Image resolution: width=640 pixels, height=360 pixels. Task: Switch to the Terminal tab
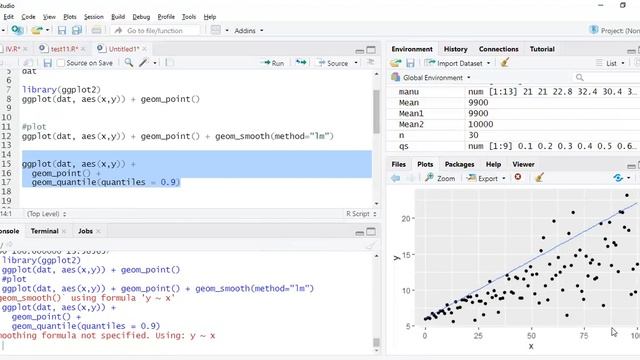click(44, 231)
